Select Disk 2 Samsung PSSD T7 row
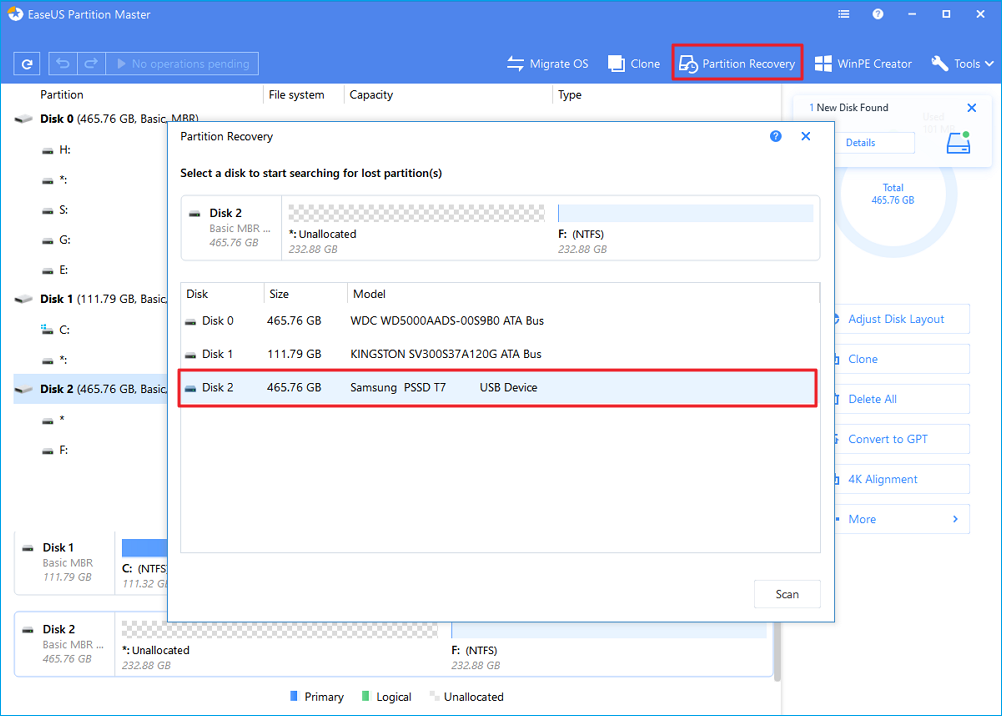Image resolution: width=1002 pixels, height=716 pixels. pos(498,387)
